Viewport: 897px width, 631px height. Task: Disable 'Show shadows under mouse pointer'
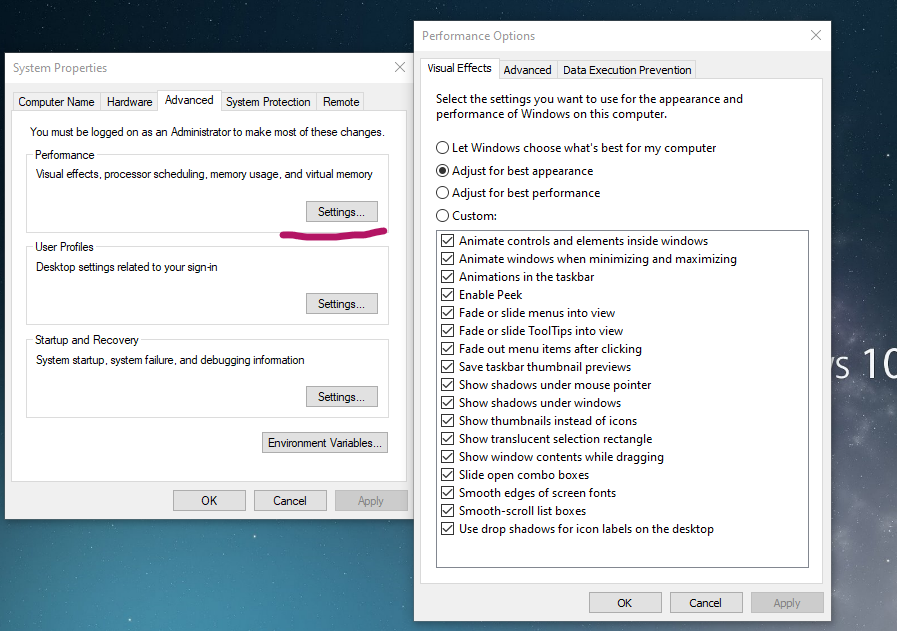447,385
